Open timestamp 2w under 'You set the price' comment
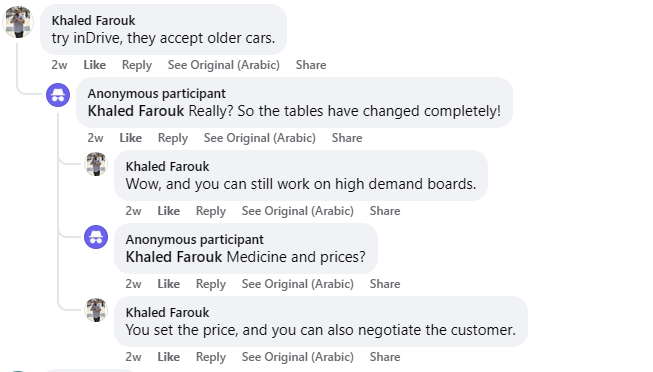This screenshot has height=372, width=653. coord(133,357)
